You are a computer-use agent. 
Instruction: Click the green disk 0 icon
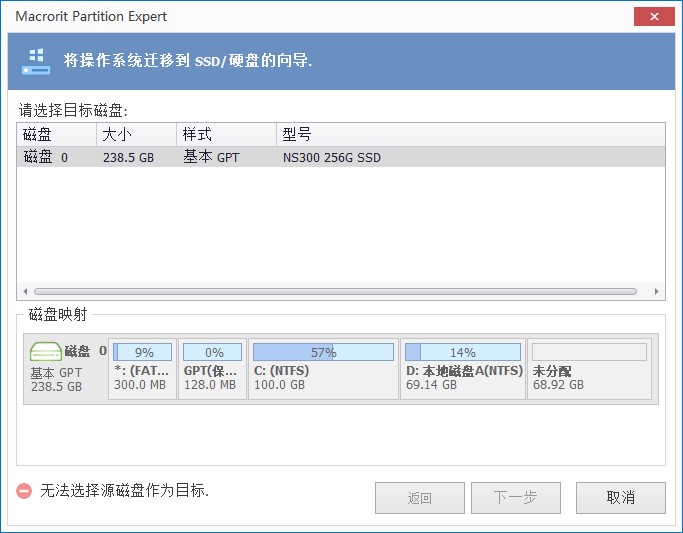(x=45, y=352)
